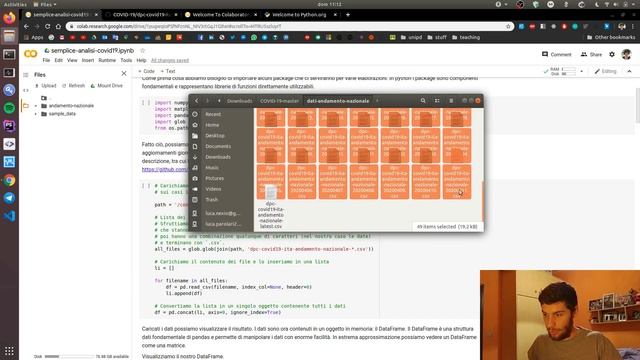Expand the sample_data folder
This screenshot has width=640, height=360.
[36, 114]
